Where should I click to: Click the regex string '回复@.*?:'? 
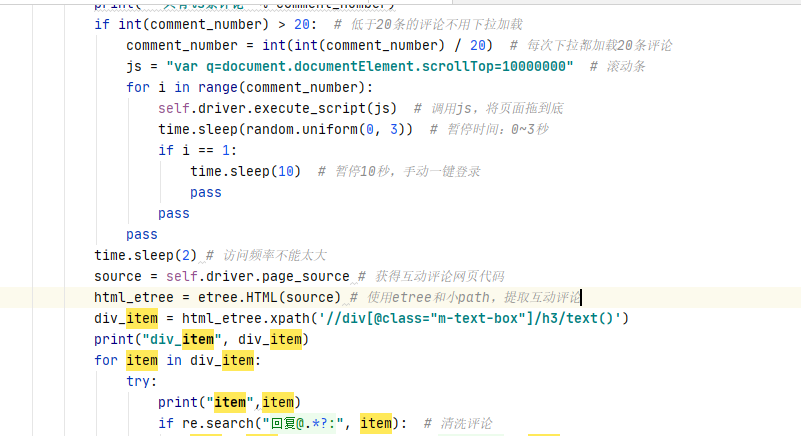point(302,423)
